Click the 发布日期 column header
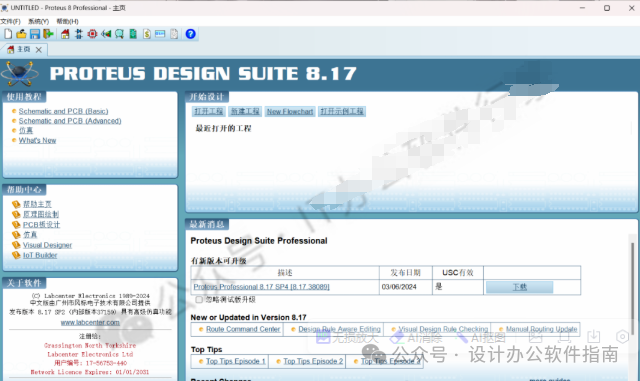 tap(405, 273)
